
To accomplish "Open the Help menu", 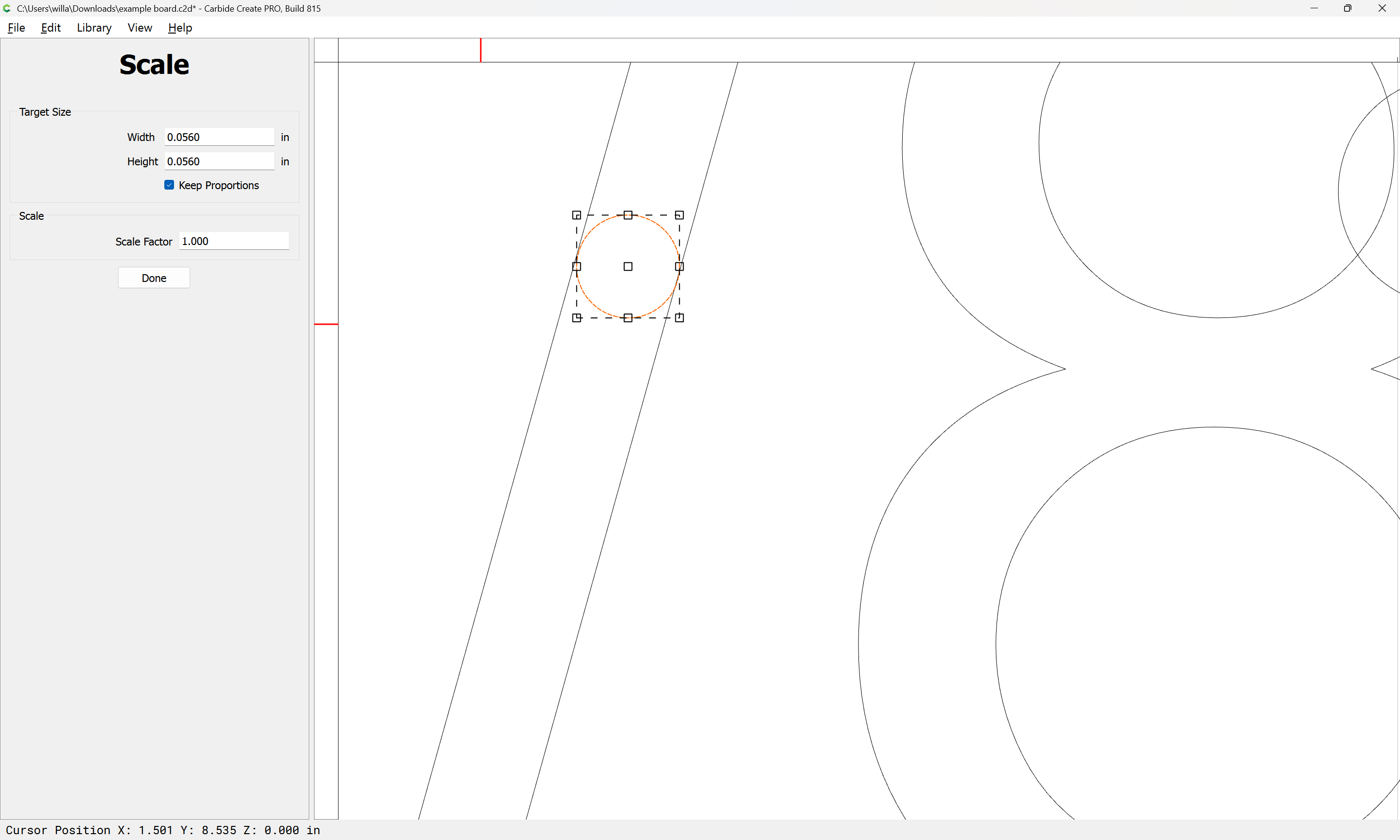I will [180, 28].
